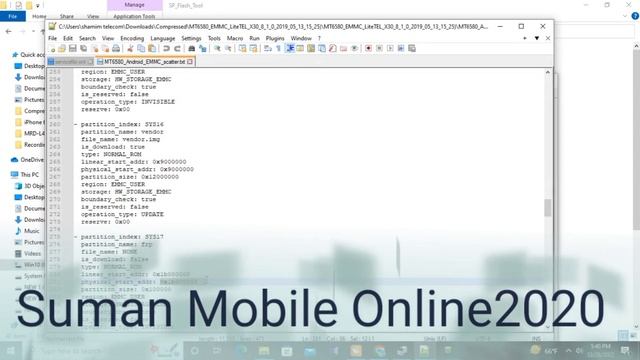Image resolution: width=640 pixels, height=360 pixels.
Task: Open the Macro menu
Action: (235, 38)
